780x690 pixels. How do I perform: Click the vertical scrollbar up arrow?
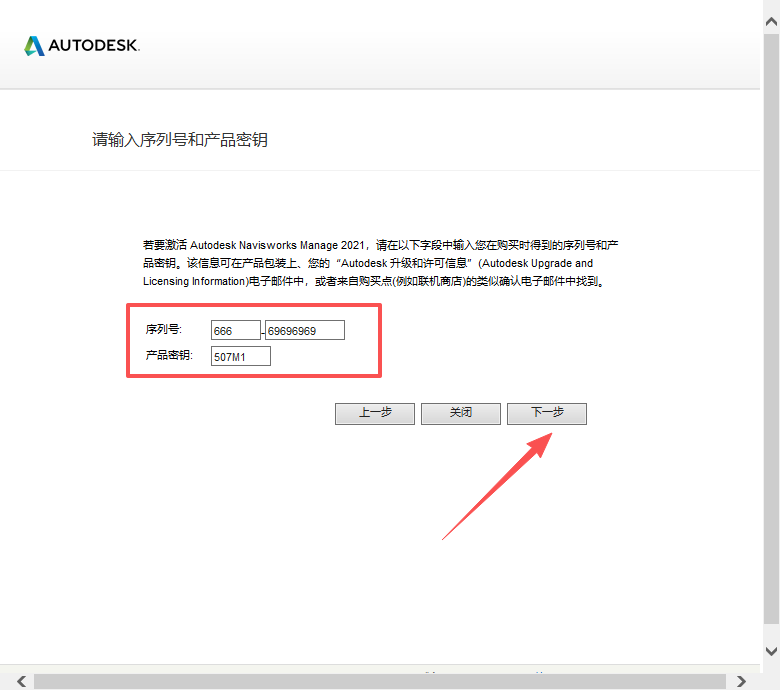pos(772,22)
